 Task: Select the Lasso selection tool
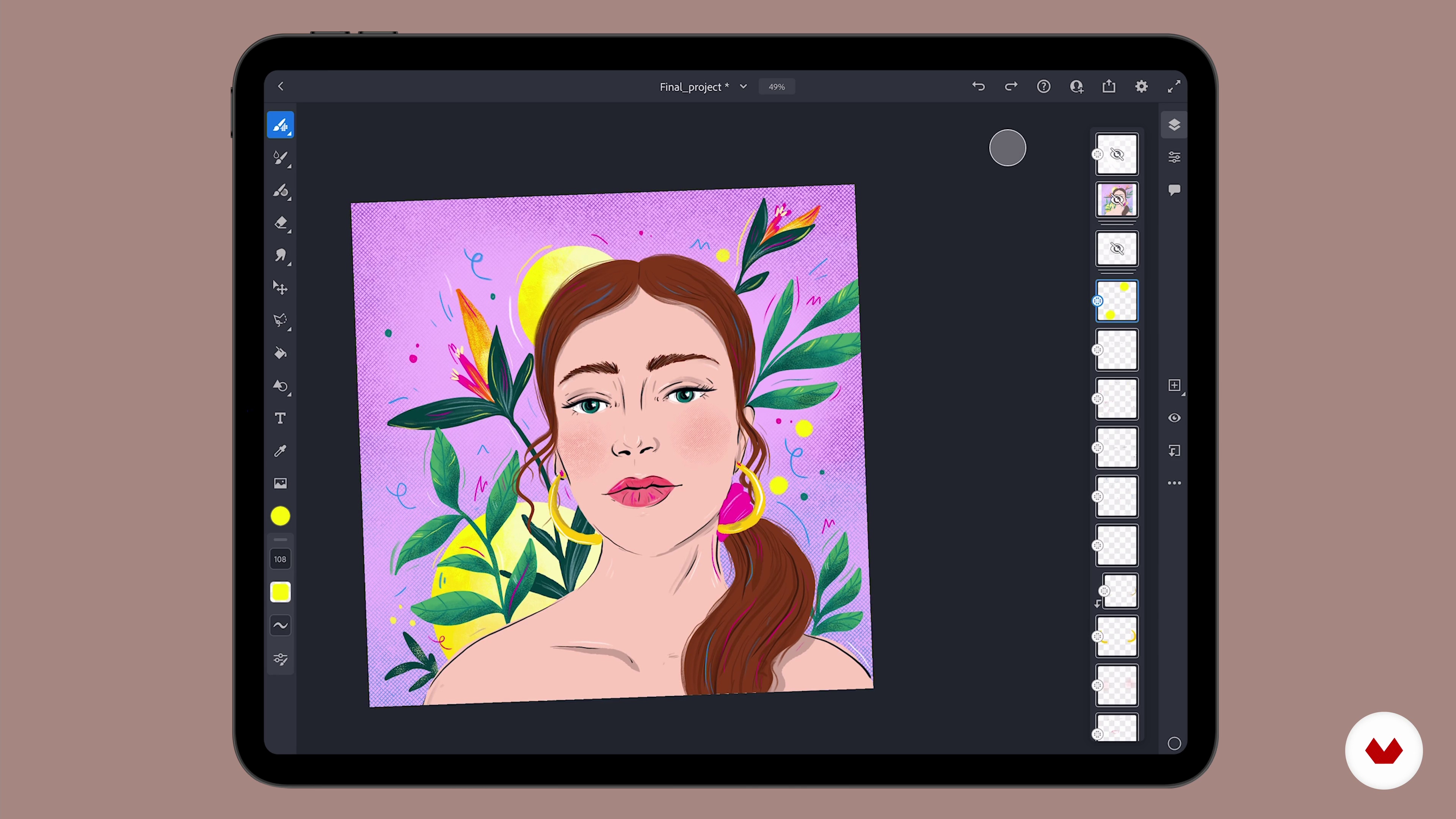click(x=280, y=320)
